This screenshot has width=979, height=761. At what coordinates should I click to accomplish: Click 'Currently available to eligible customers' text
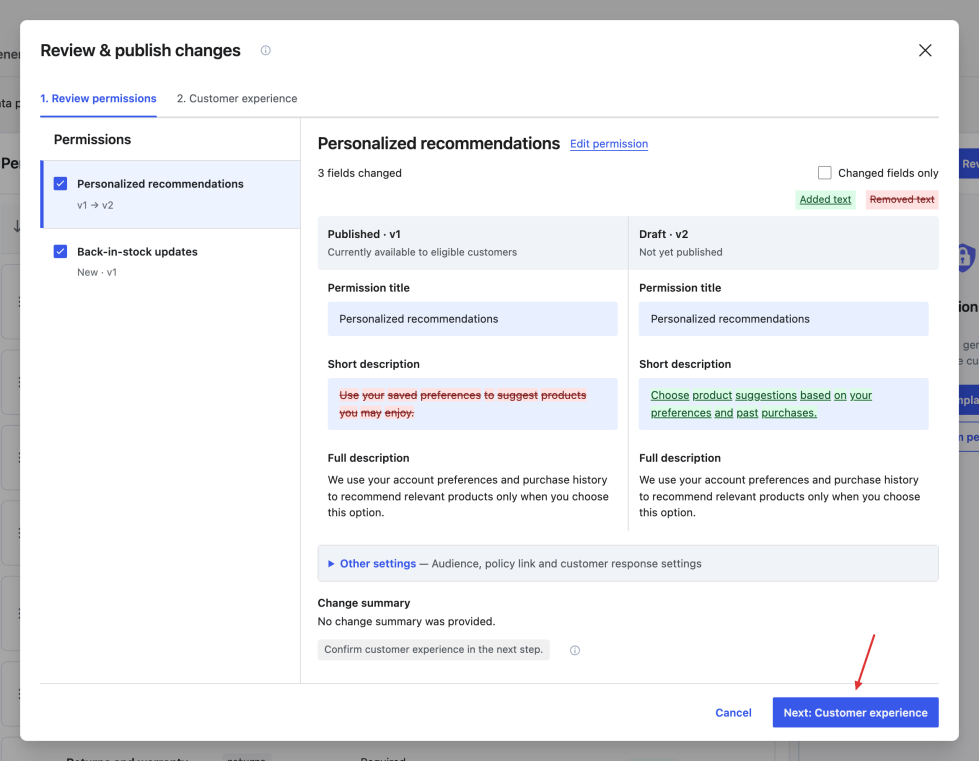pyautogui.click(x=422, y=253)
